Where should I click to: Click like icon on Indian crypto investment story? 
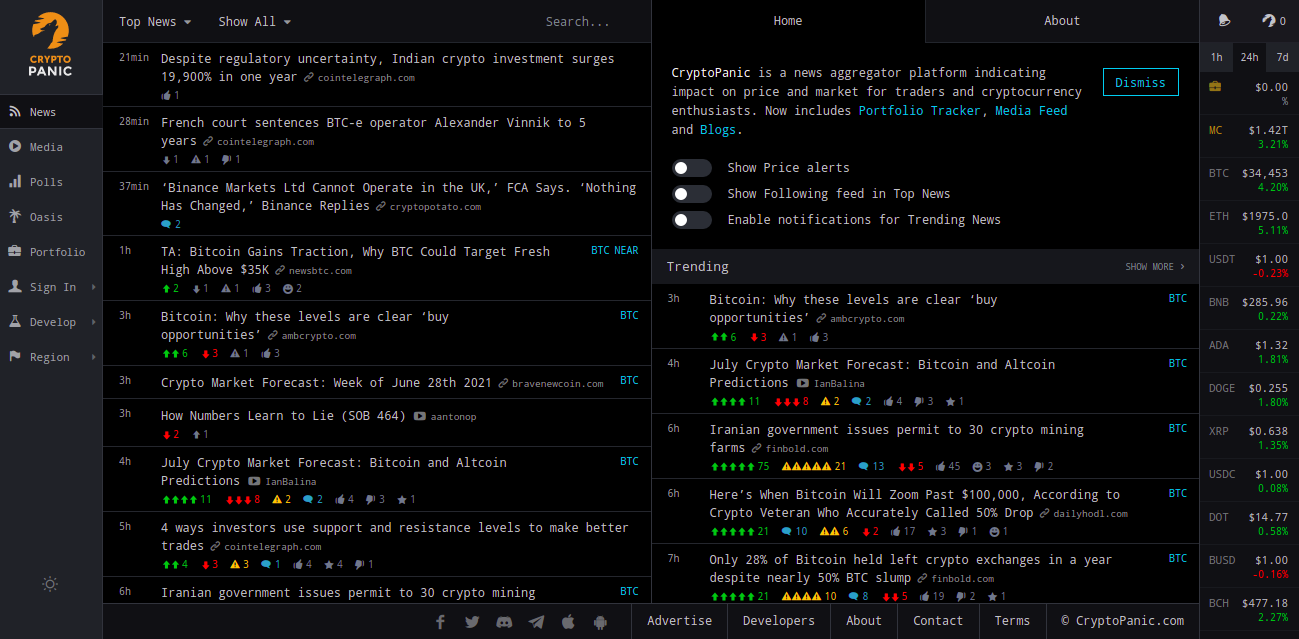click(x=170, y=95)
